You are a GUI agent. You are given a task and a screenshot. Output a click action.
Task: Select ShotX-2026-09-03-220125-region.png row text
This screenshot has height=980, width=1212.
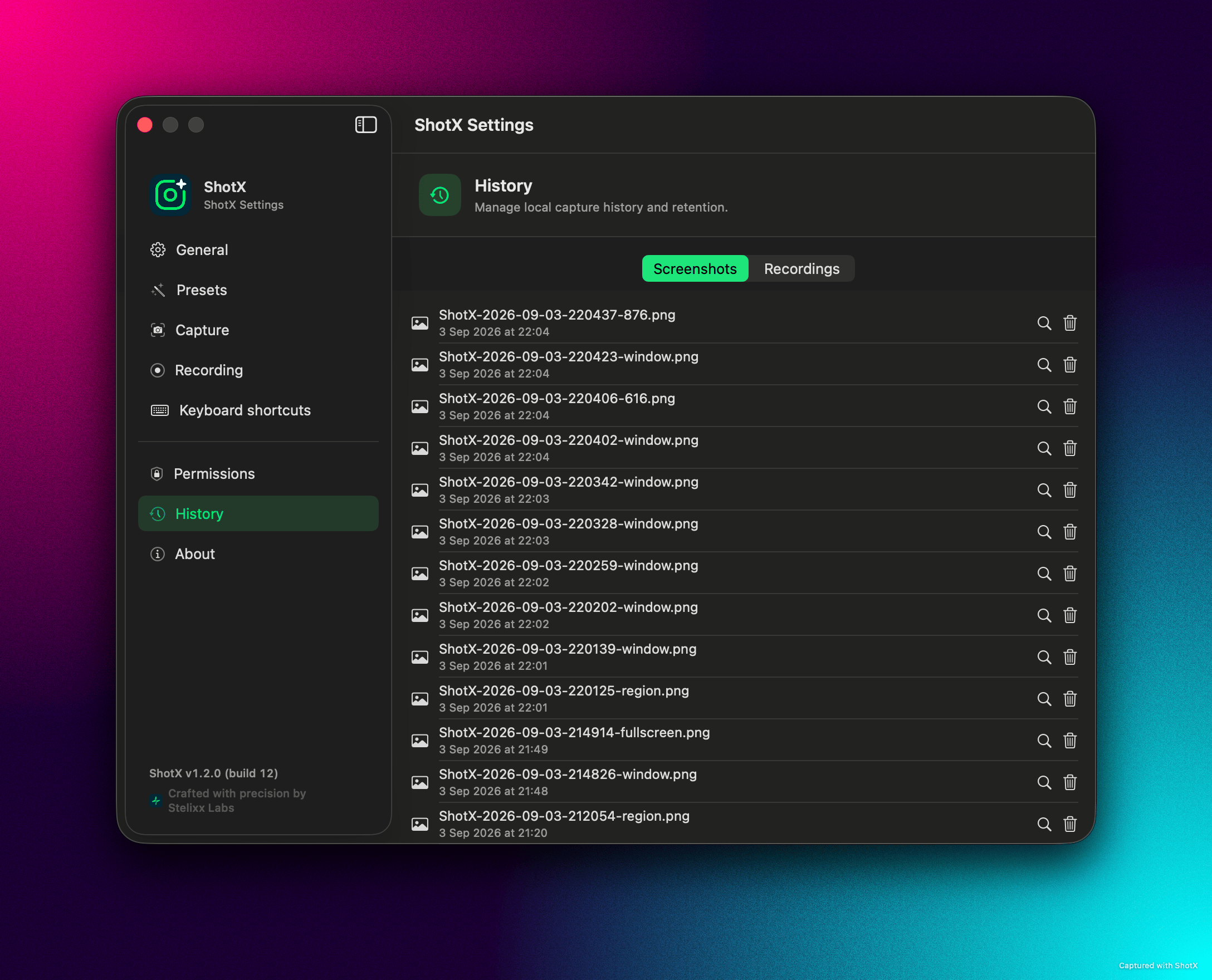[x=564, y=691]
